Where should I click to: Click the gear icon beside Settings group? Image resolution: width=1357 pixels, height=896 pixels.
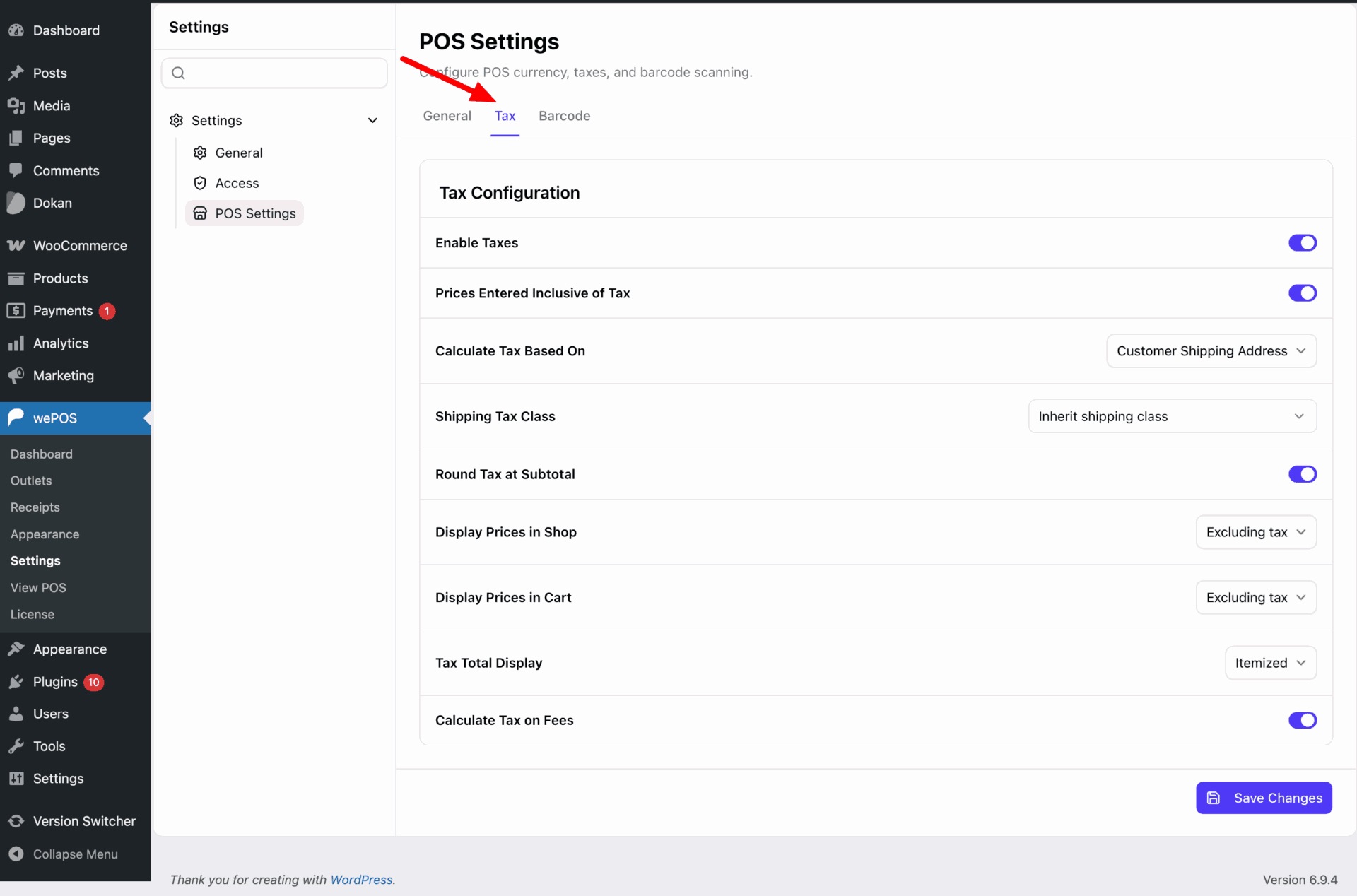click(177, 120)
